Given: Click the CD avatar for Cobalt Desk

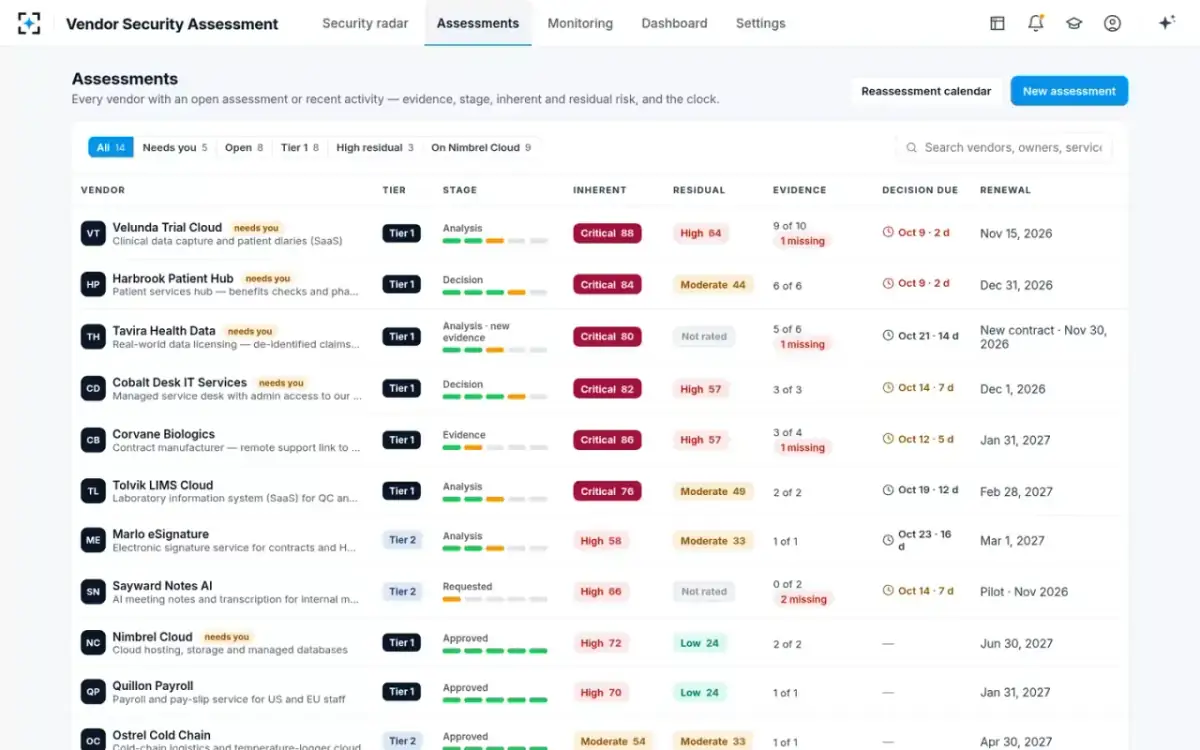Looking at the screenshot, I should pos(93,388).
